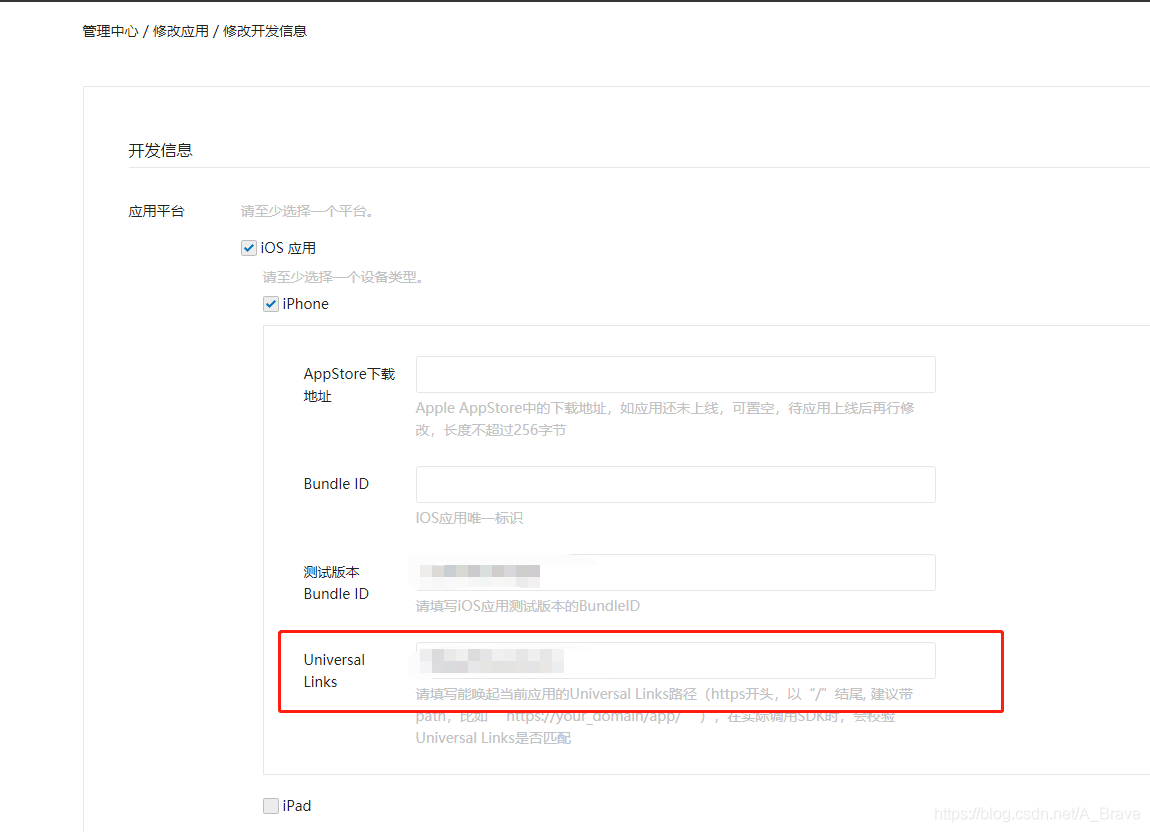Click the 请至少选择一个平台 hint text
1150x832 pixels.
point(307,211)
